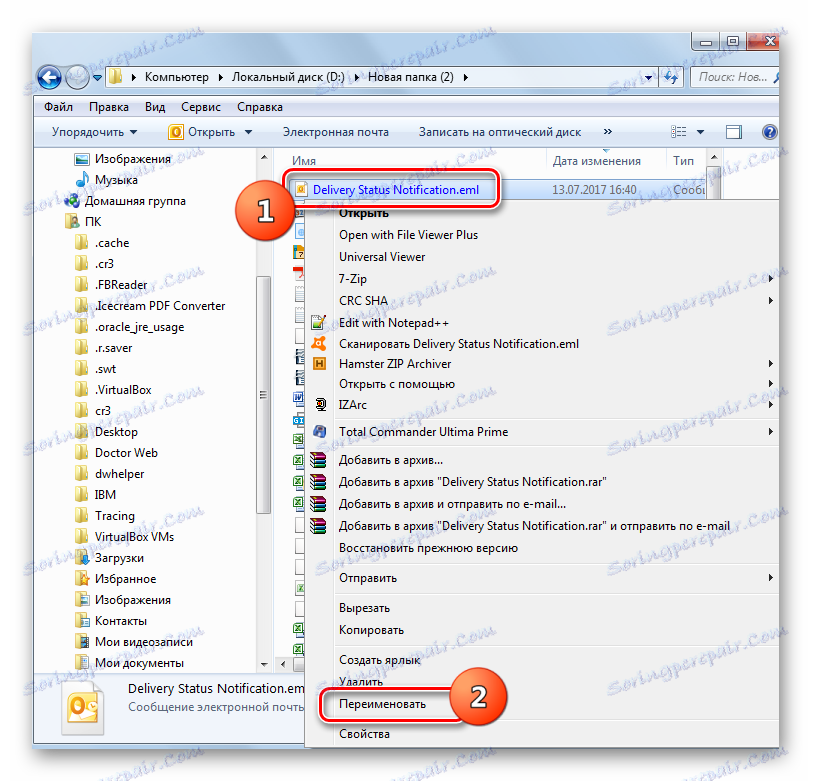Click the Notepad++ icon in context menu
The height and width of the screenshot is (781, 833).
coord(318,322)
